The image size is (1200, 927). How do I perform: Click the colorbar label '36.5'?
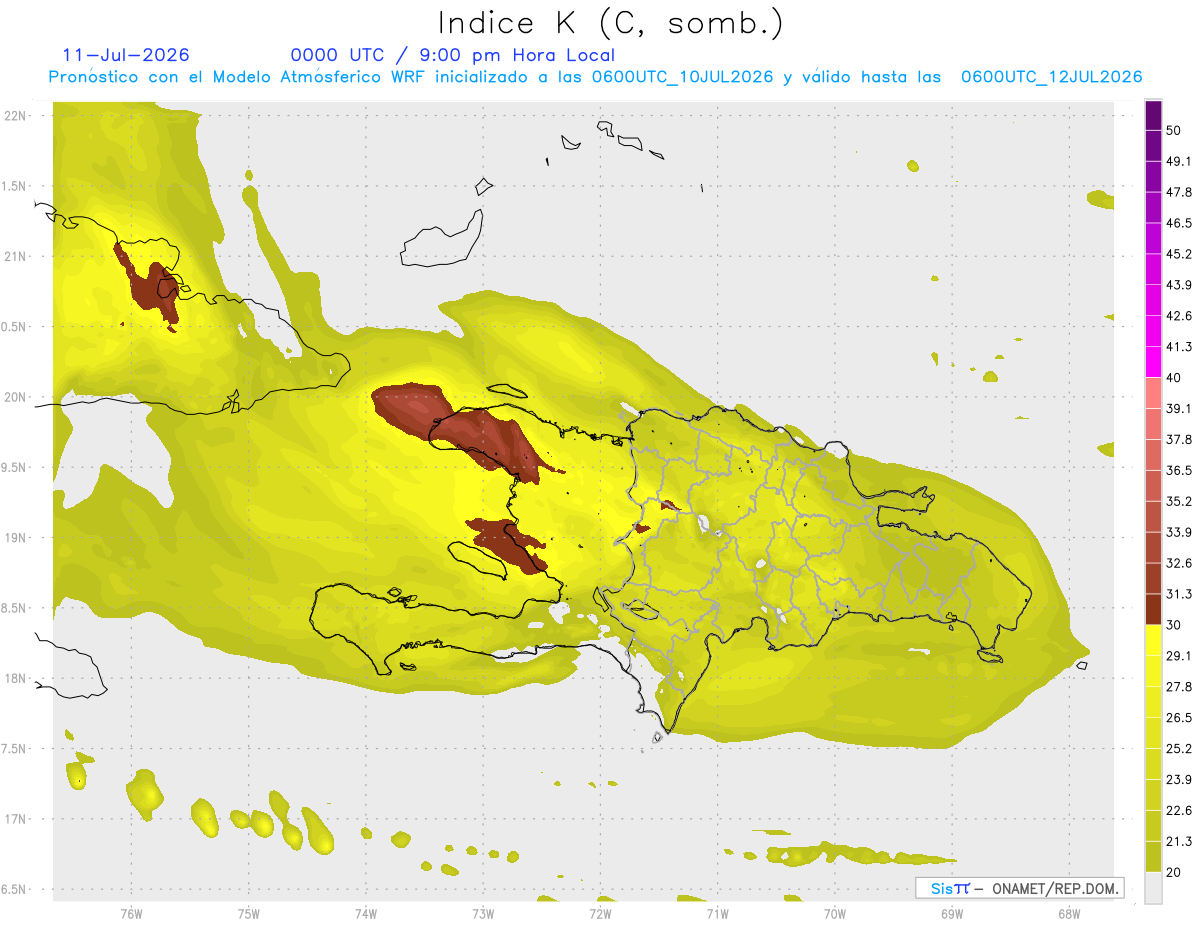click(x=1178, y=470)
